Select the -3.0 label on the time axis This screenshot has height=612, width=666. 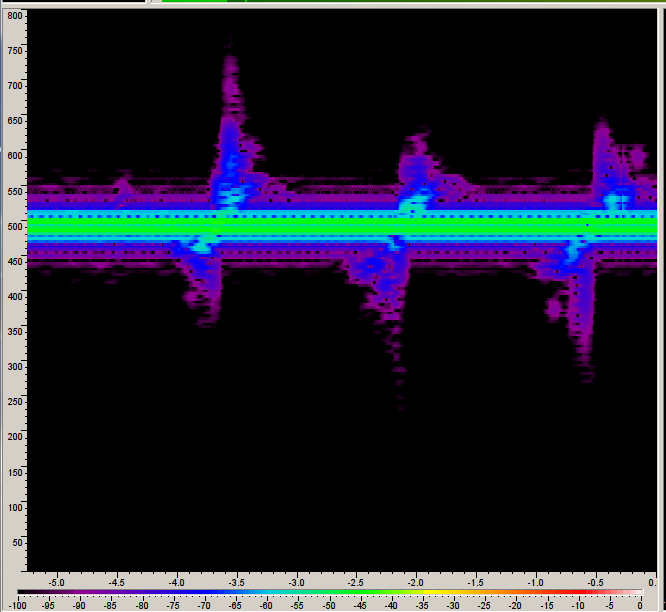296,583
